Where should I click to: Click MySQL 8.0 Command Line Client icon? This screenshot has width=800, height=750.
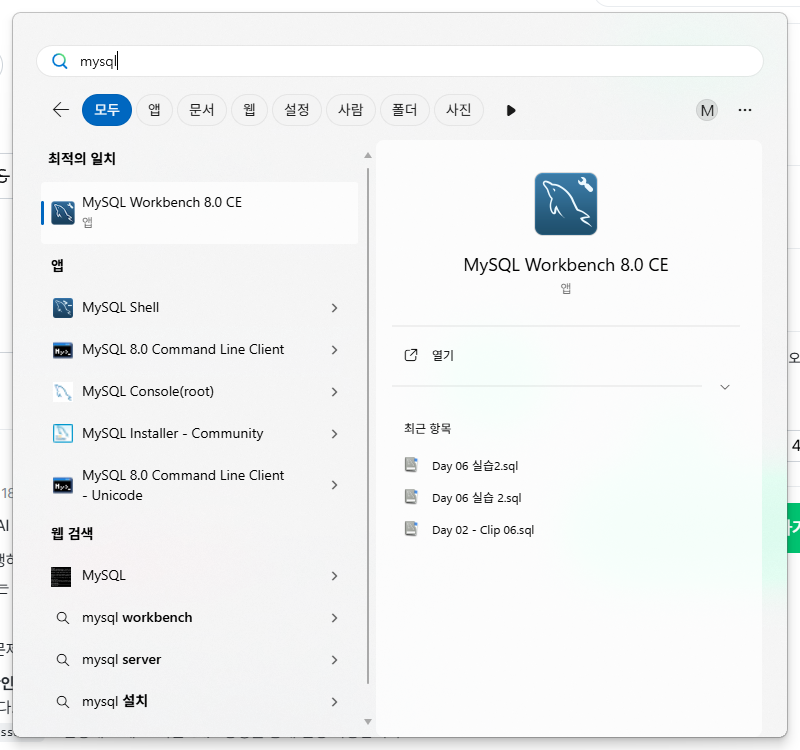[63, 350]
